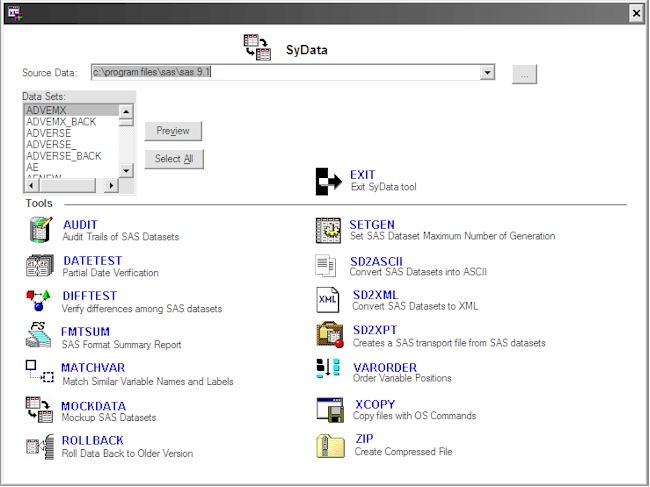
Task: Open the ZIP link
Action: pos(364,439)
